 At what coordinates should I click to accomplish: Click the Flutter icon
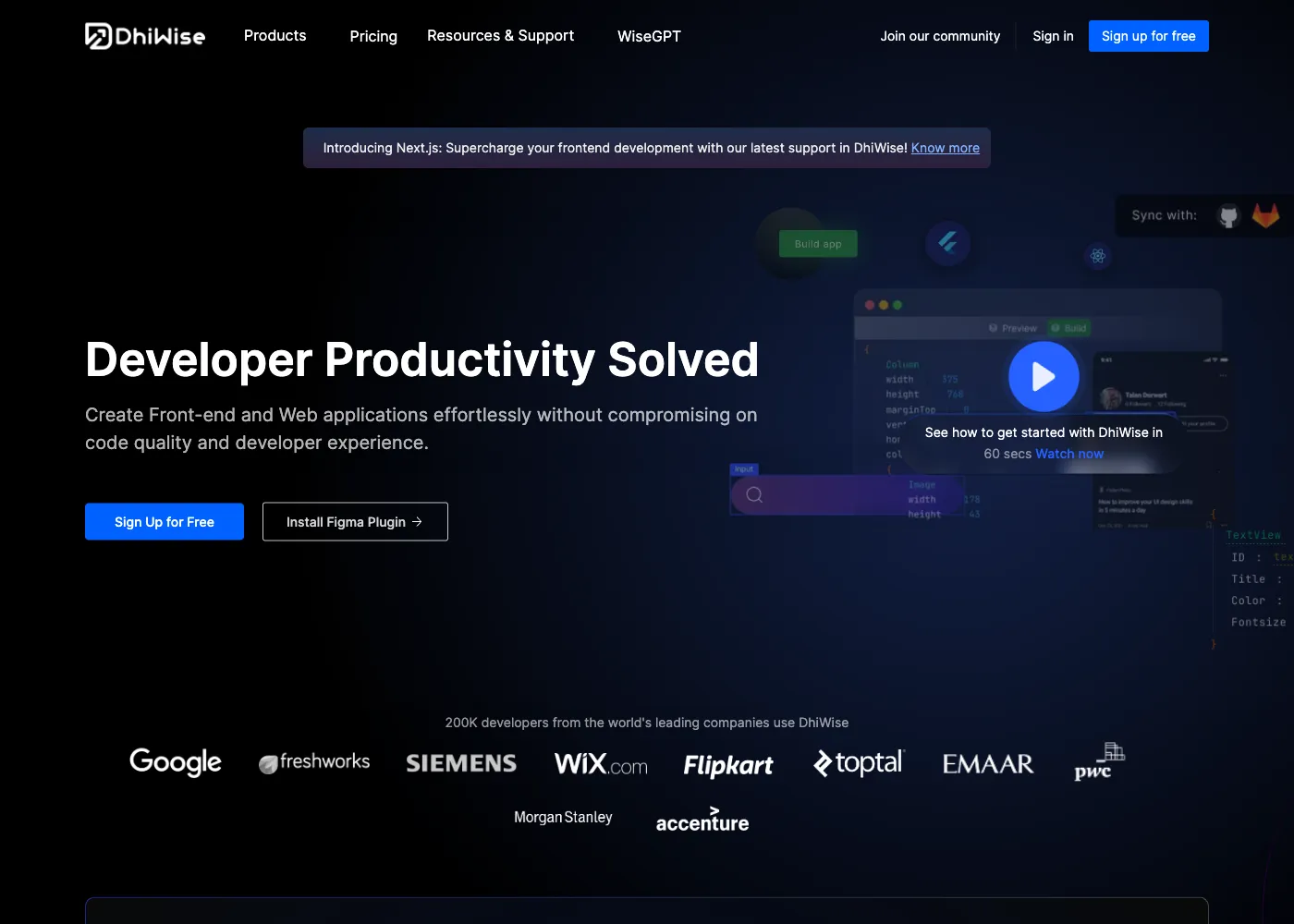pos(947,243)
